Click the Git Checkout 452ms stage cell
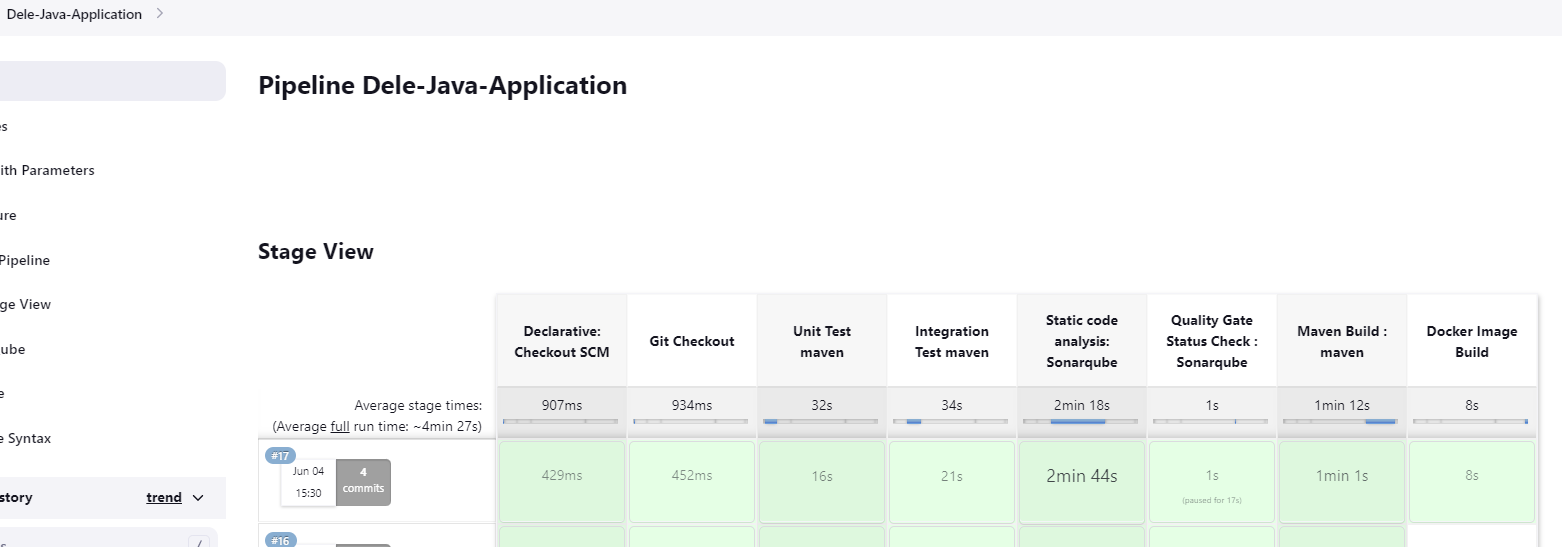The width and height of the screenshot is (1562, 547). tap(692, 477)
